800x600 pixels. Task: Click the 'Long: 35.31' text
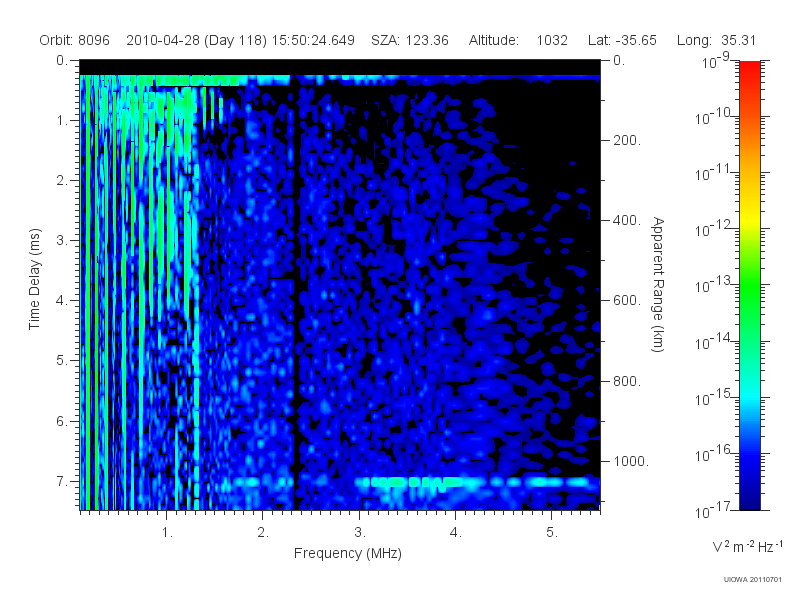(x=716, y=40)
